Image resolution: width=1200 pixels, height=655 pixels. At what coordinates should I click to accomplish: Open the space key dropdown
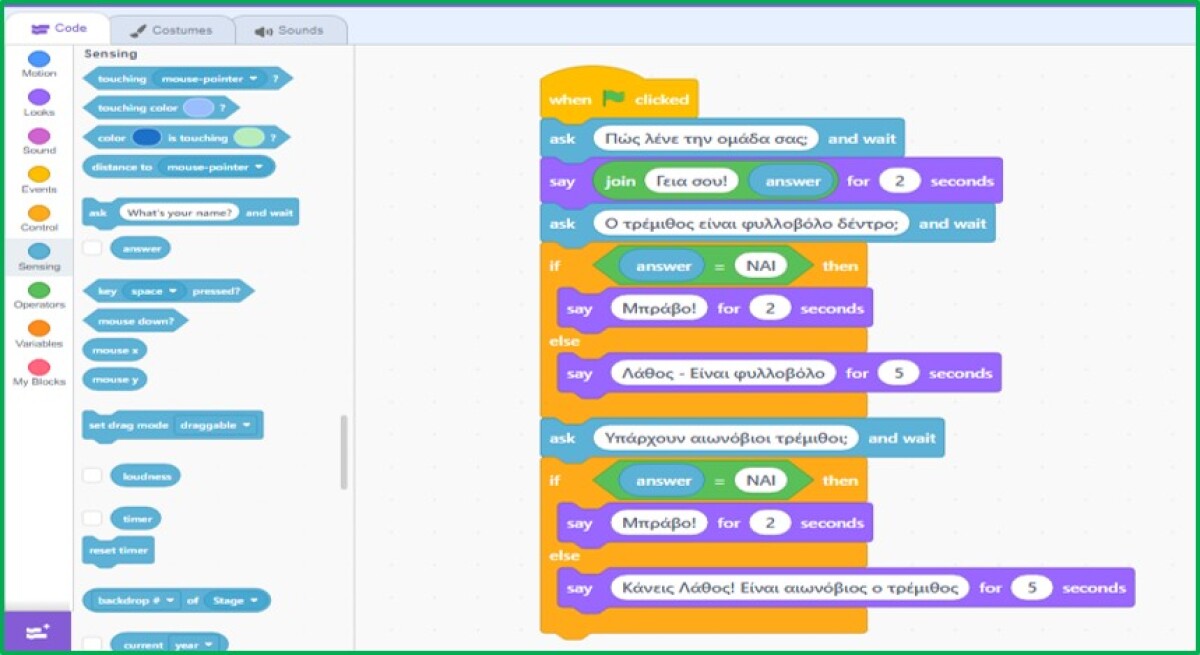[153, 291]
